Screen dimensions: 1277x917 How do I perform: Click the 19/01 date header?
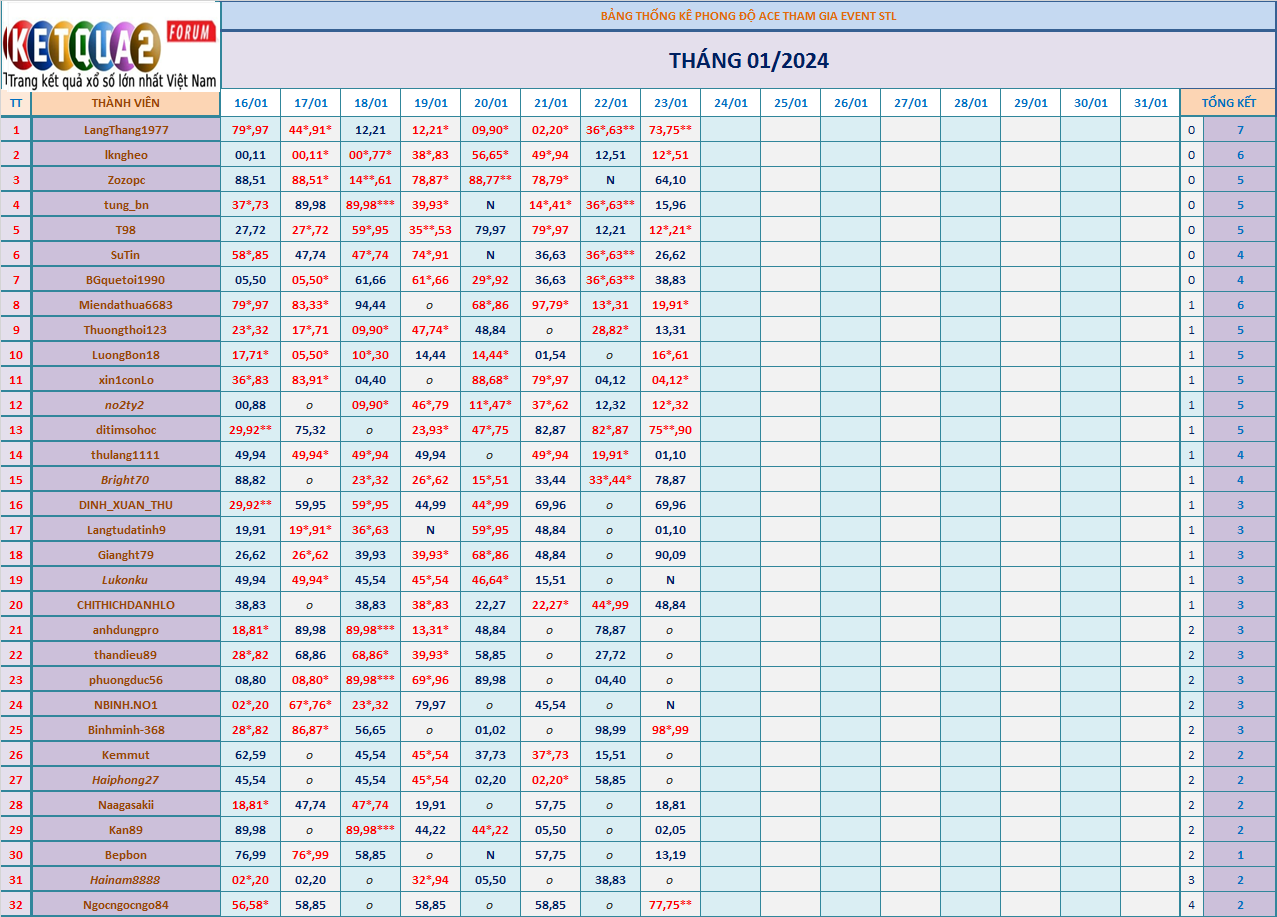click(430, 103)
